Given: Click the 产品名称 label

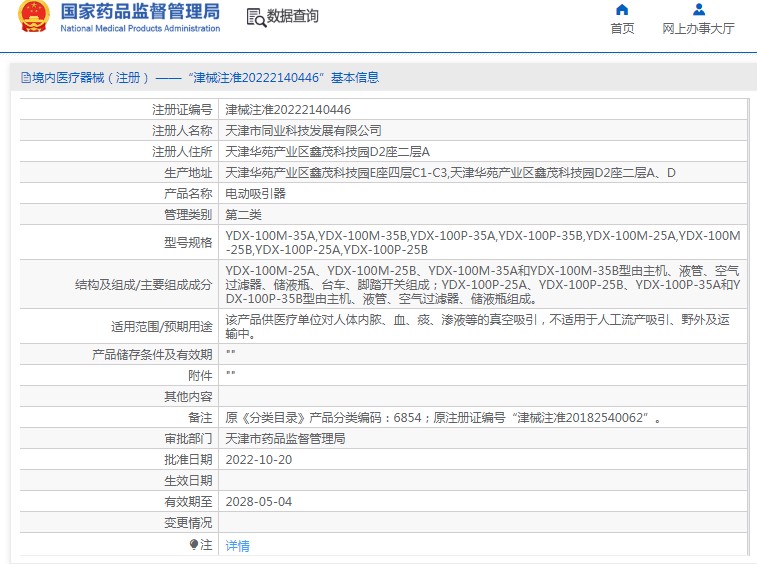Looking at the screenshot, I should 188,194.
